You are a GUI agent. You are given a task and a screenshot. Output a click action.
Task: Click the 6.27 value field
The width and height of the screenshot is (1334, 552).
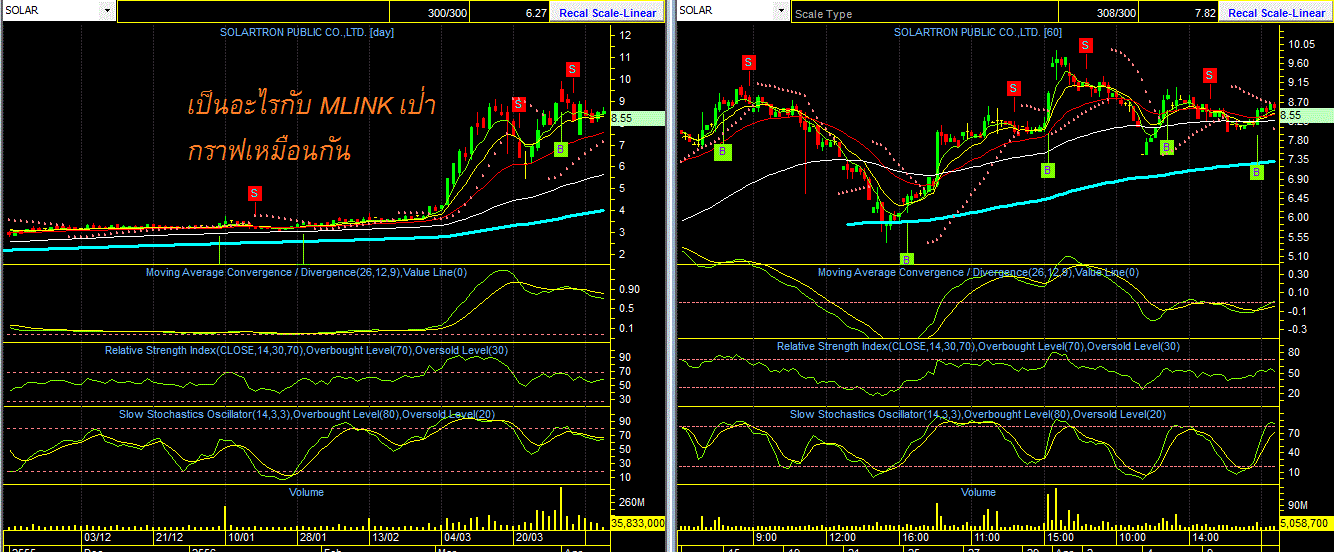[510, 12]
